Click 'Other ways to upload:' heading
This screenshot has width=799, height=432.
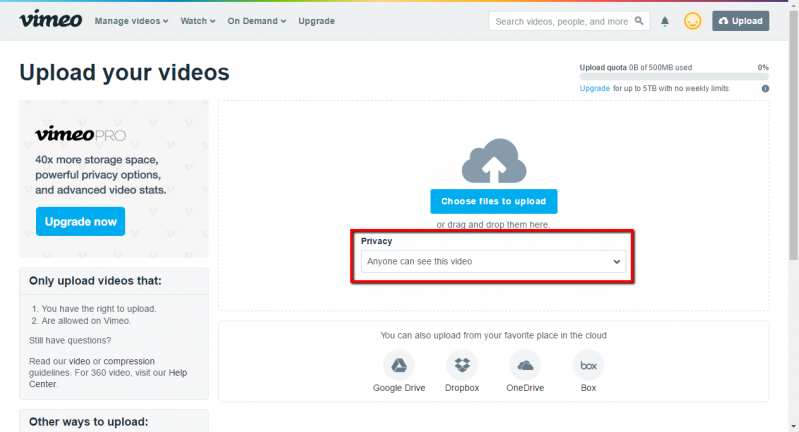89,422
